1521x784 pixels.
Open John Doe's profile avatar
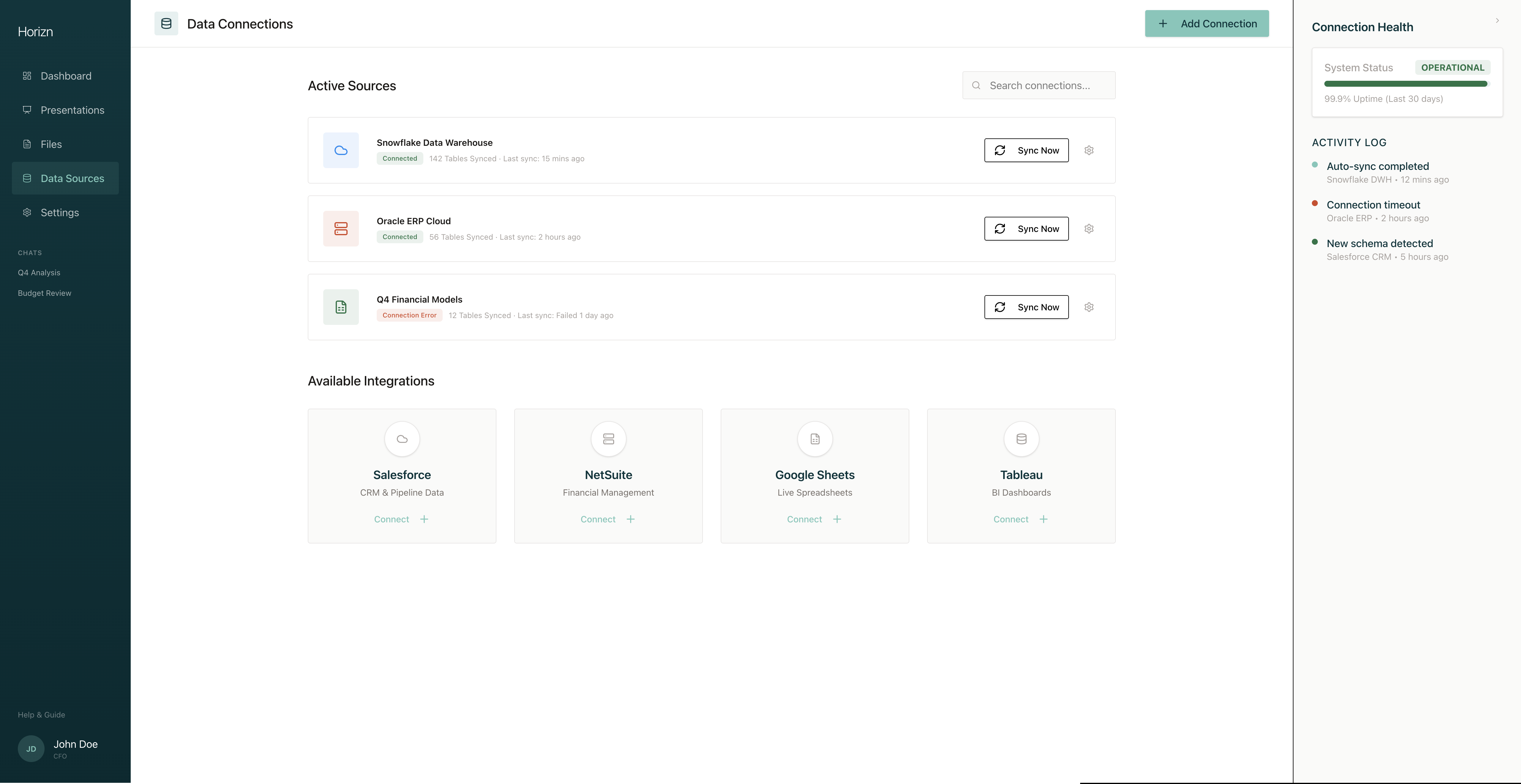coord(31,748)
